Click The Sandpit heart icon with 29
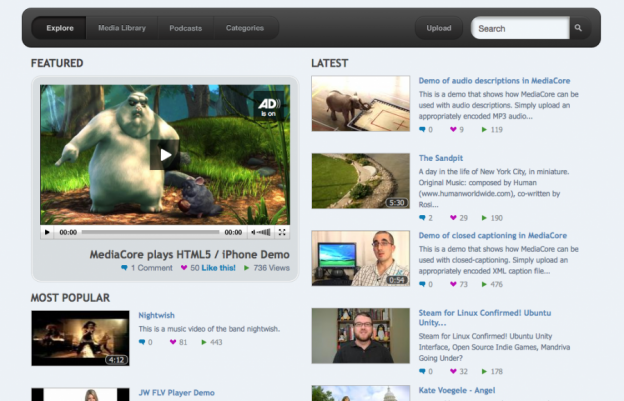The width and height of the screenshot is (624, 401). coord(453,218)
